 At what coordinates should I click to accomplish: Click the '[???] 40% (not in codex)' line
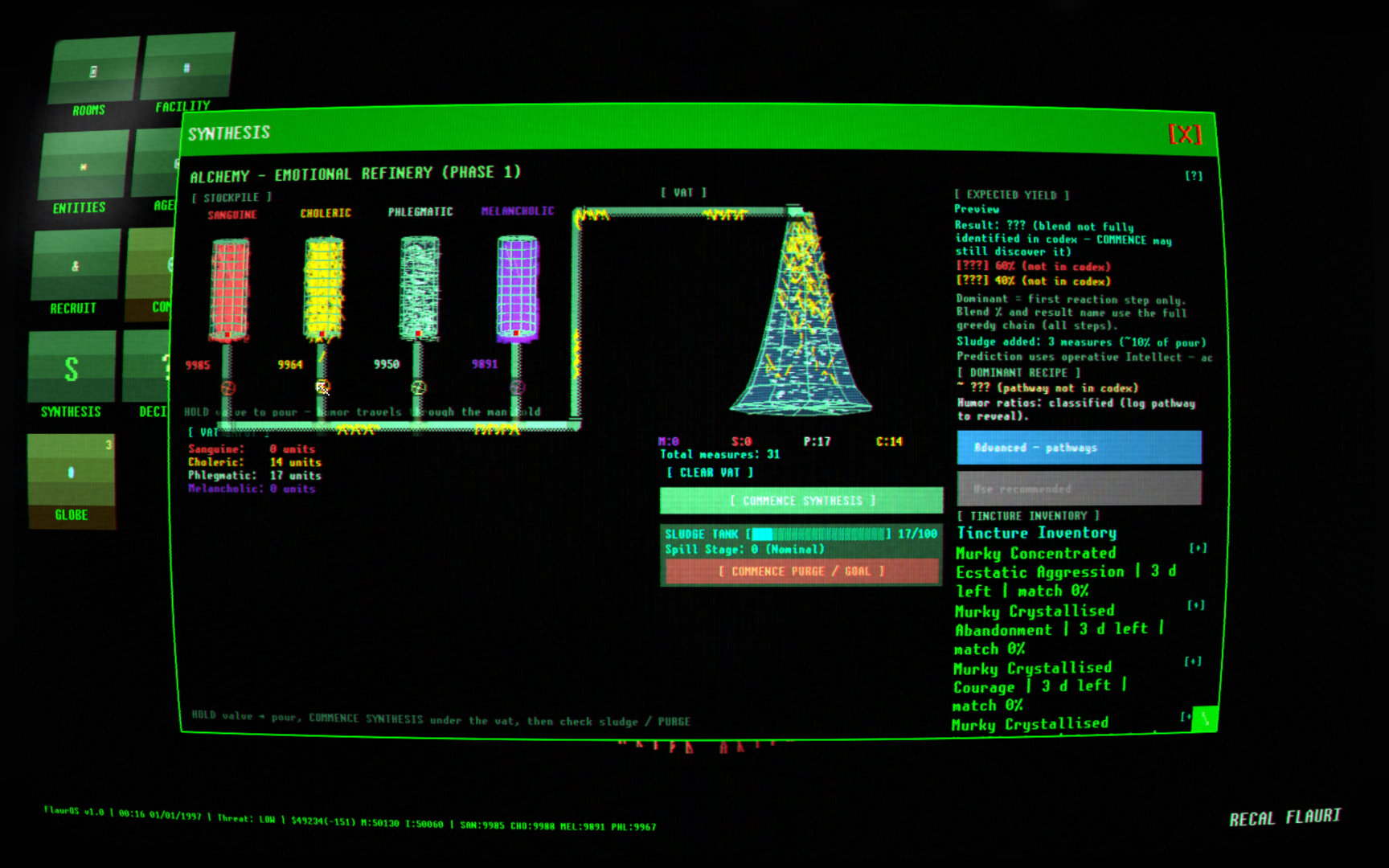click(1034, 281)
